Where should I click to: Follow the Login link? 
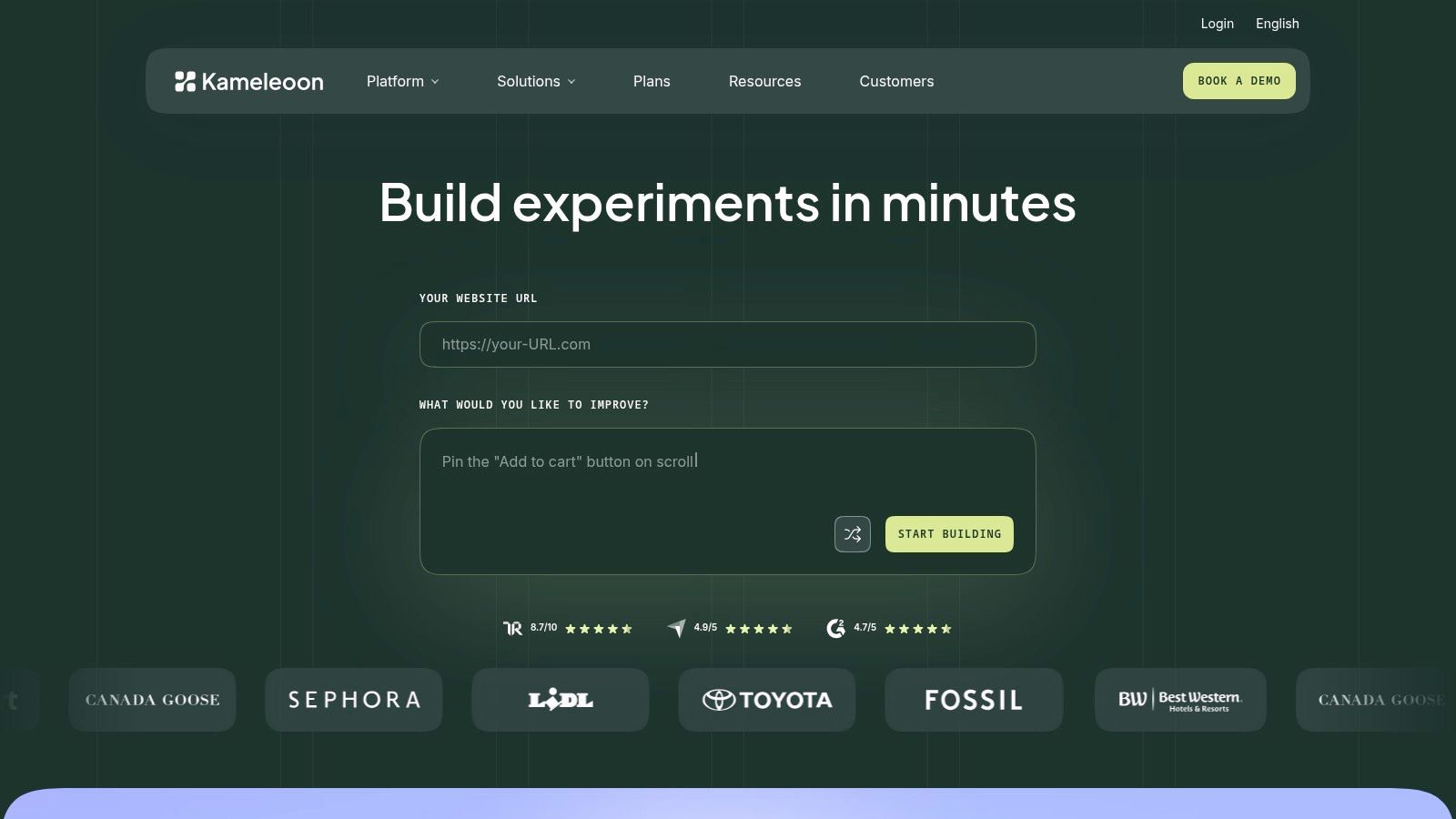(x=1217, y=24)
